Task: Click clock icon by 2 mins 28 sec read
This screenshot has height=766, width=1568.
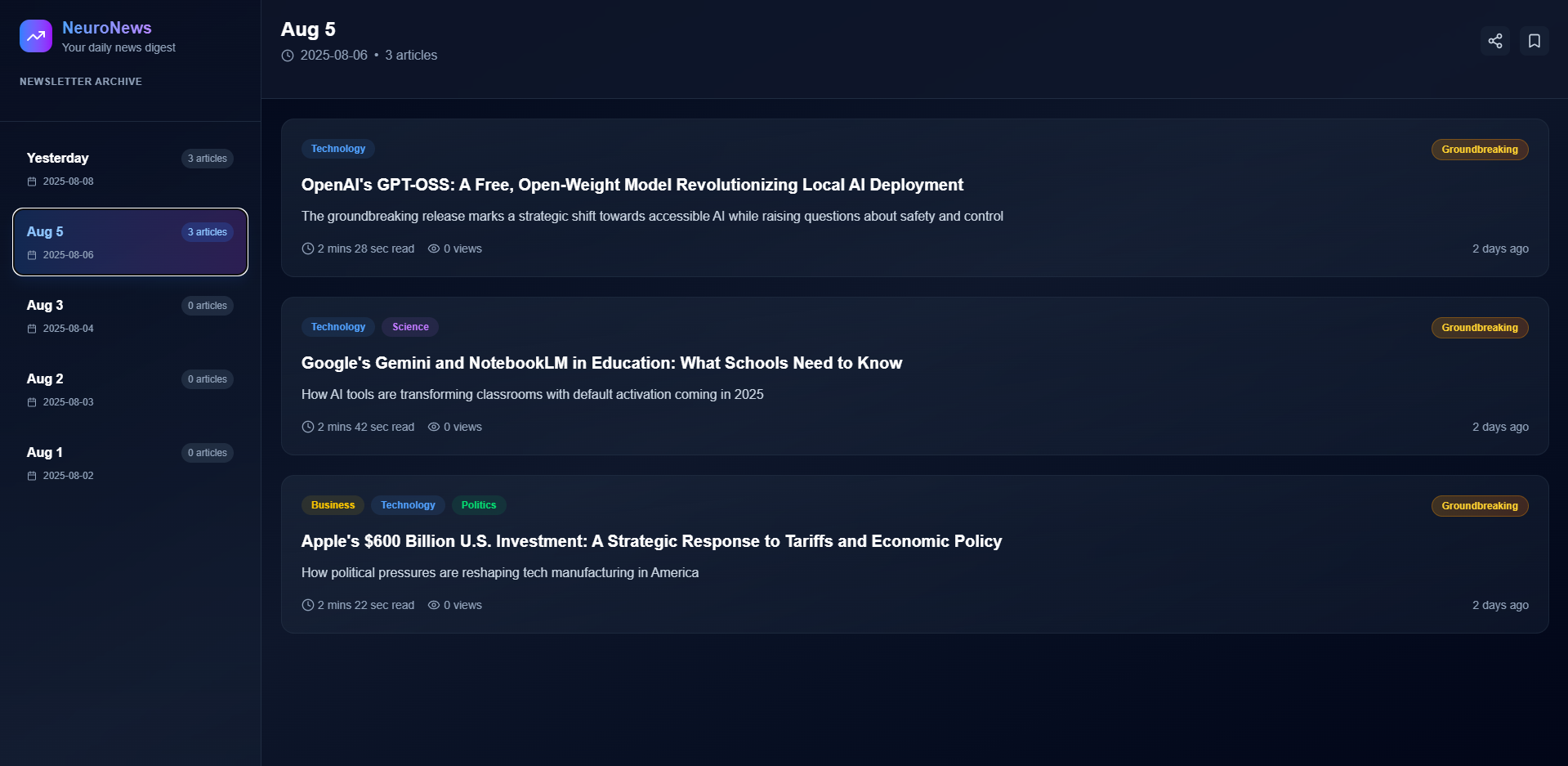Action: pos(308,249)
